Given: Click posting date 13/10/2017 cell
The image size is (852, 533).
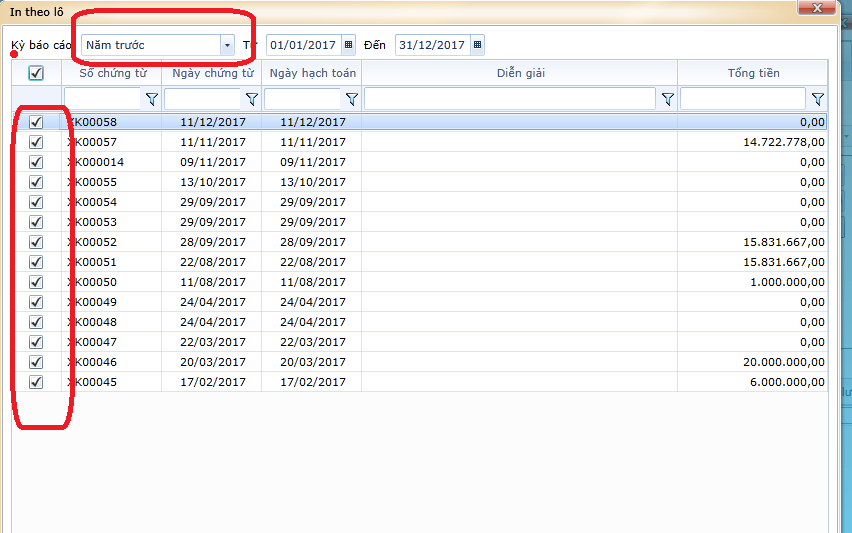Looking at the screenshot, I should pos(312,182).
